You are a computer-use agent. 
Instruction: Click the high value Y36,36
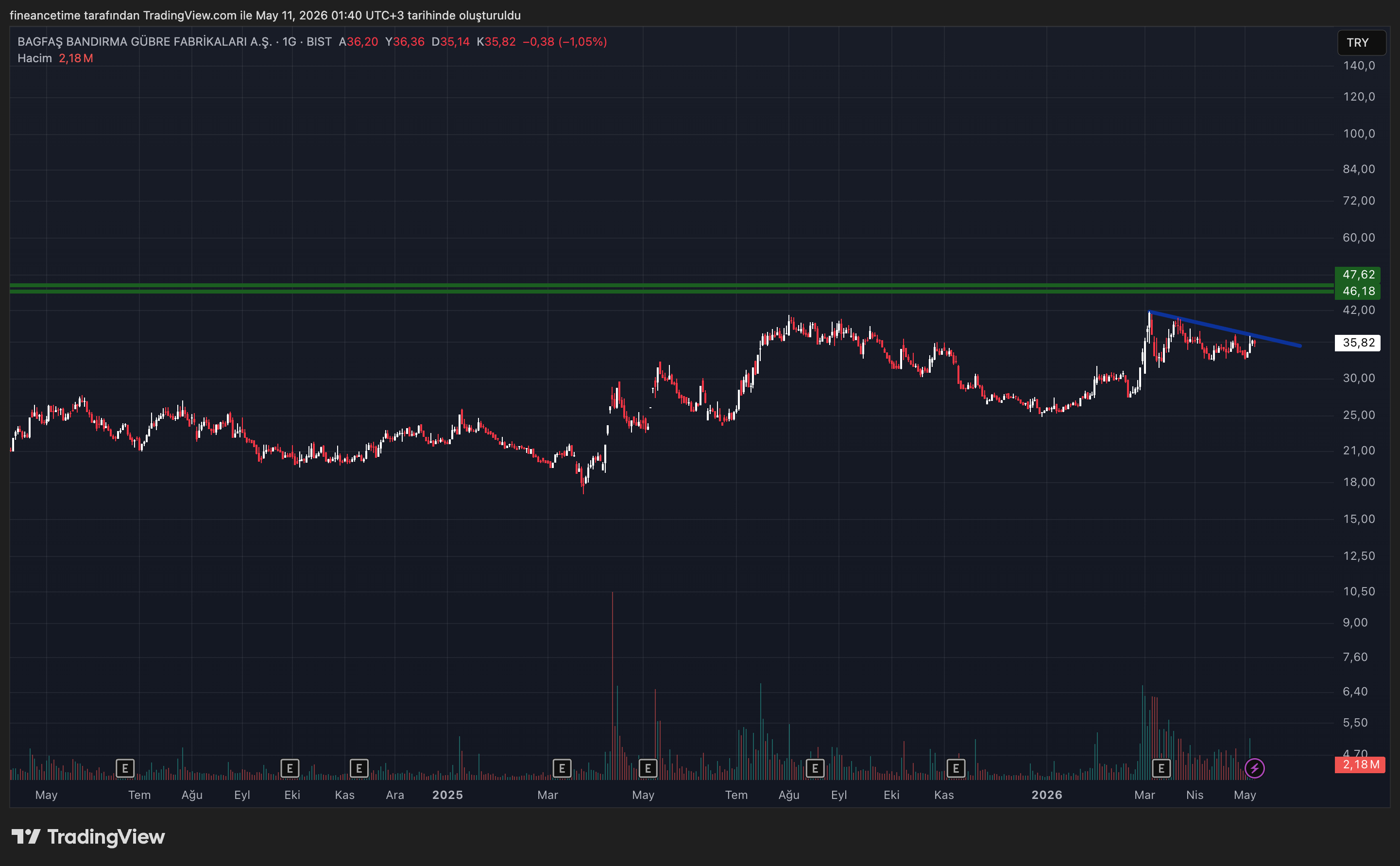coord(405,42)
